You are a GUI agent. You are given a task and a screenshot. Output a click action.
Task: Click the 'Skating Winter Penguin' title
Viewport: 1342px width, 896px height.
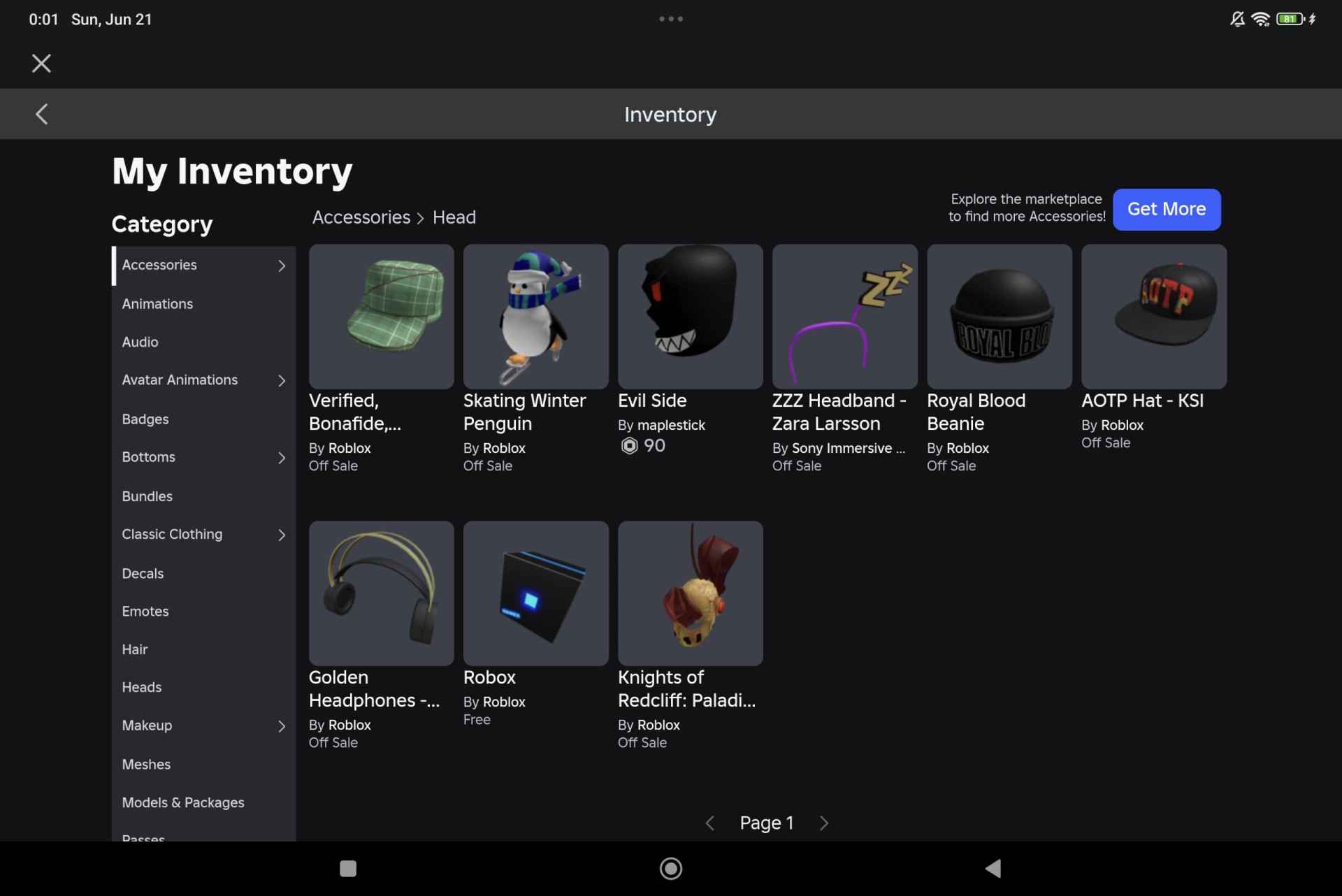click(525, 412)
